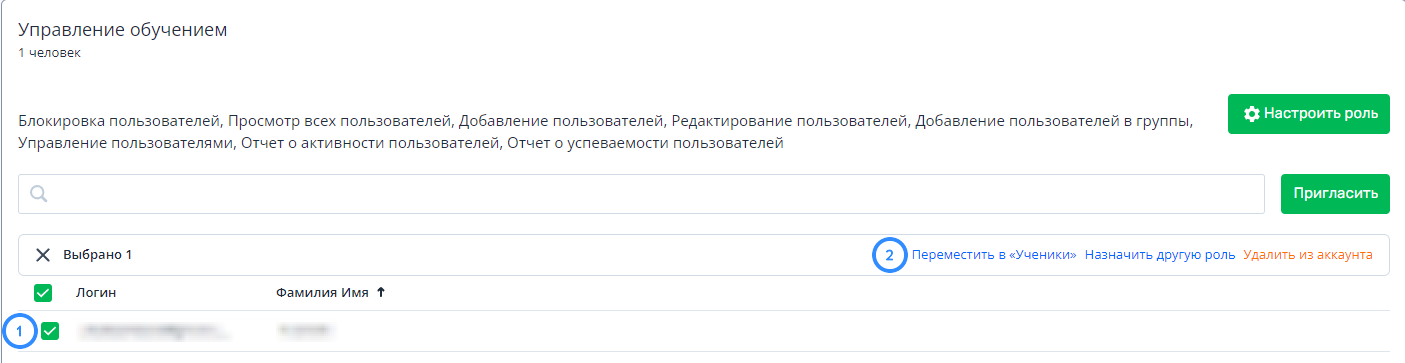Choose Назначить другую роль action
Image resolution: width=1405 pixels, height=363 pixels.
point(1160,255)
